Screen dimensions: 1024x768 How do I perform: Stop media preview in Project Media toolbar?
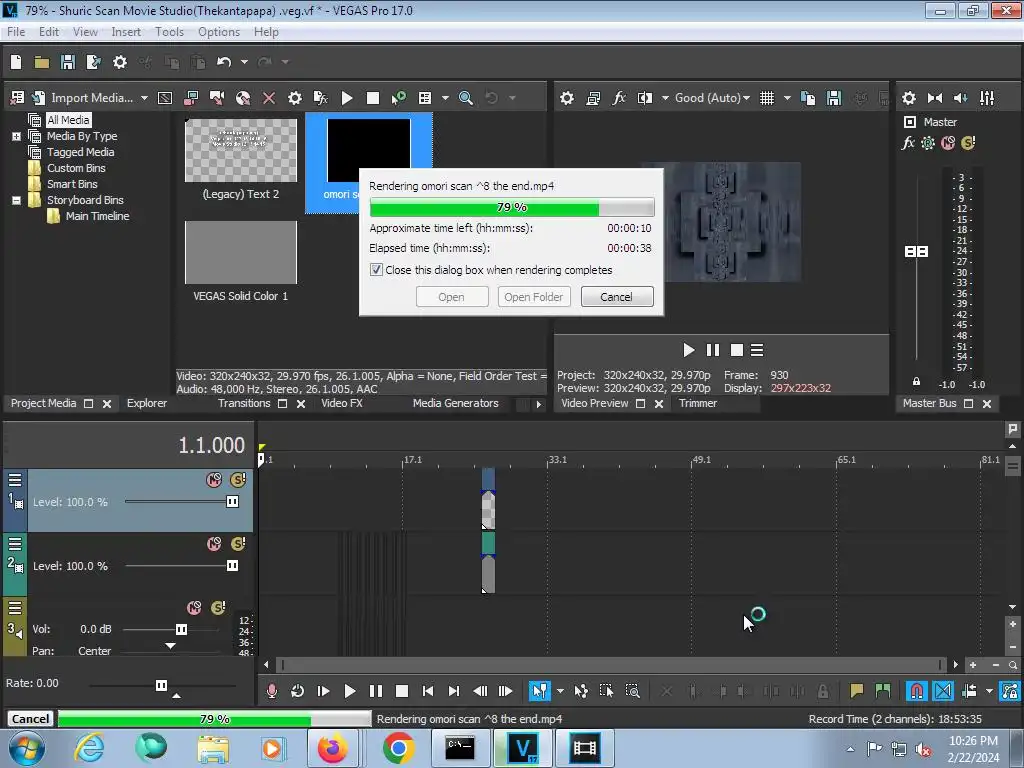(373, 98)
